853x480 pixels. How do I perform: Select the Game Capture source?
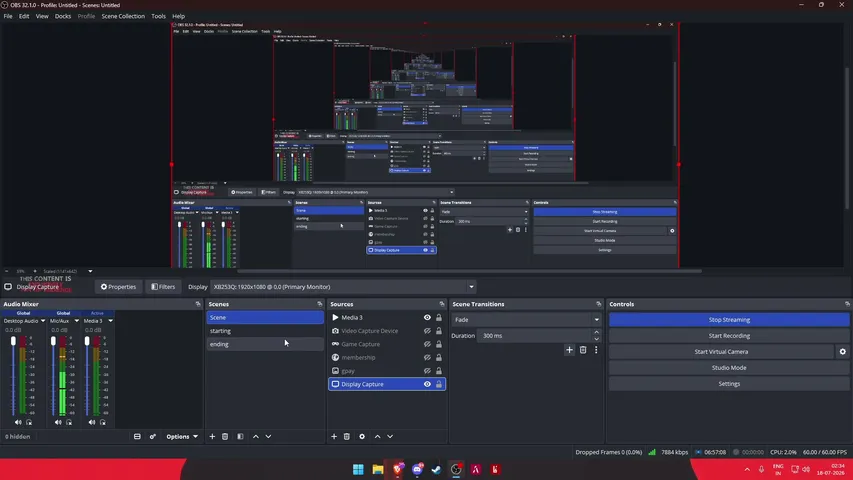pyautogui.click(x=387, y=344)
